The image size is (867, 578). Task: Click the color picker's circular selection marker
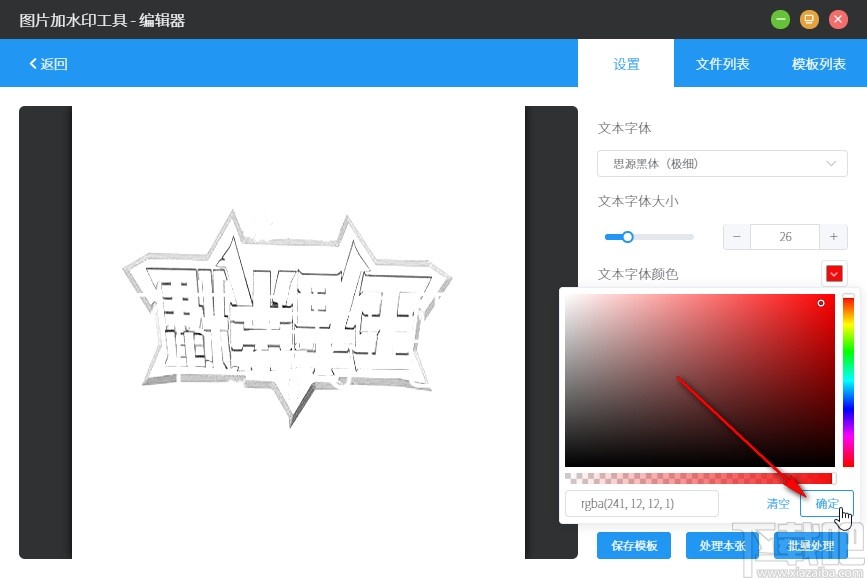[821, 303]
